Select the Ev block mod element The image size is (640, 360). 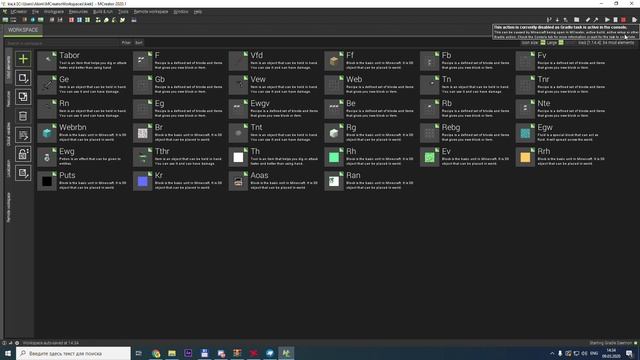(x=464, y=157)
